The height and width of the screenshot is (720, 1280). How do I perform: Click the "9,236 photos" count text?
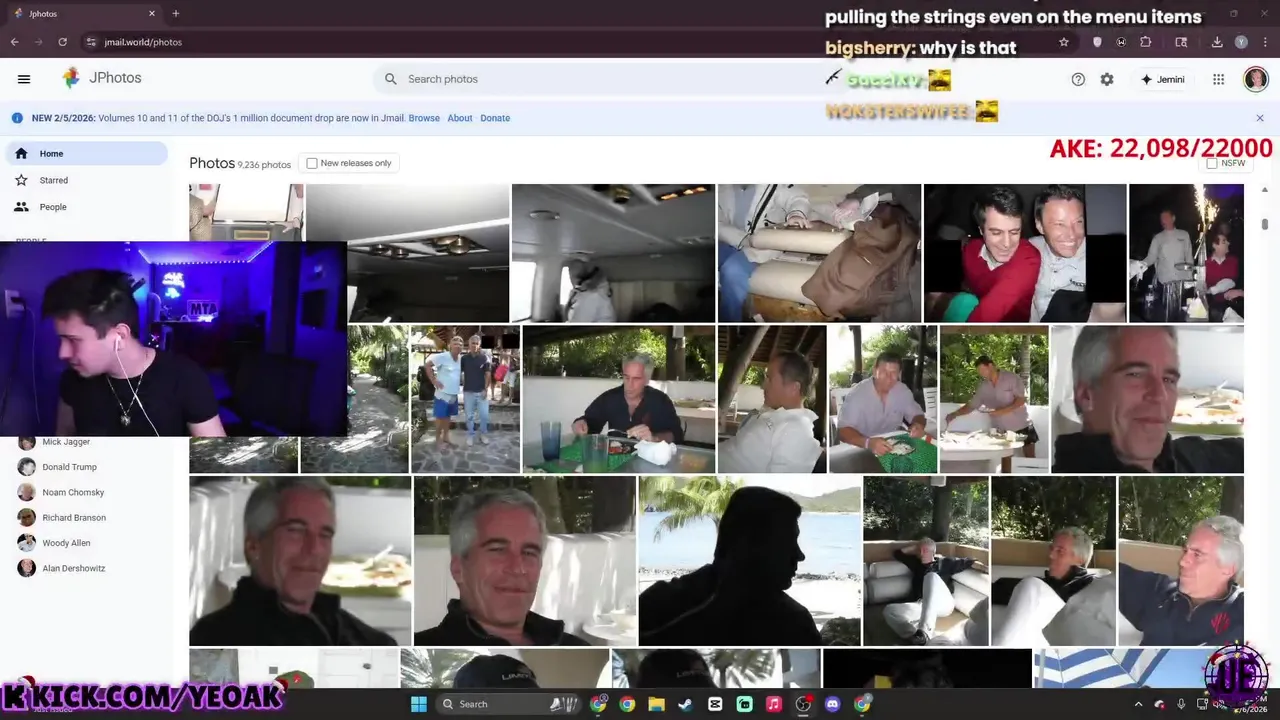tap(264, 165)
